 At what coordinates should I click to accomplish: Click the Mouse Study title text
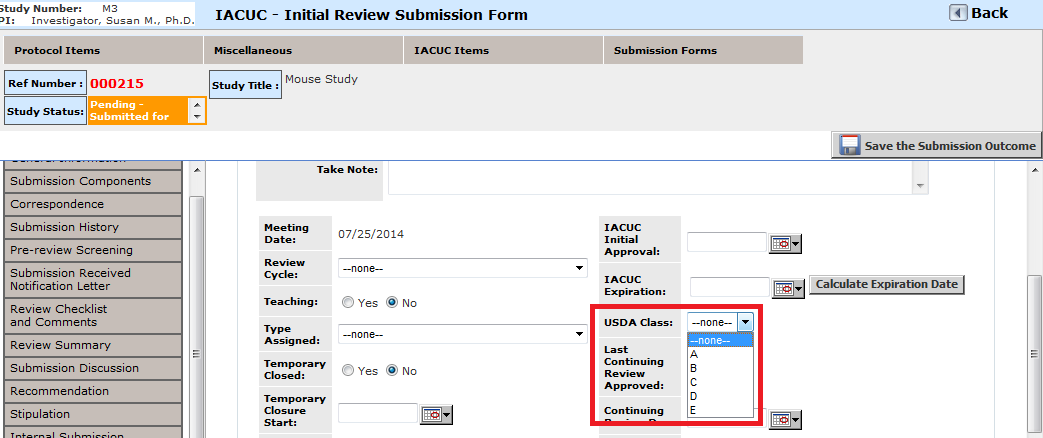click(321, 79)
